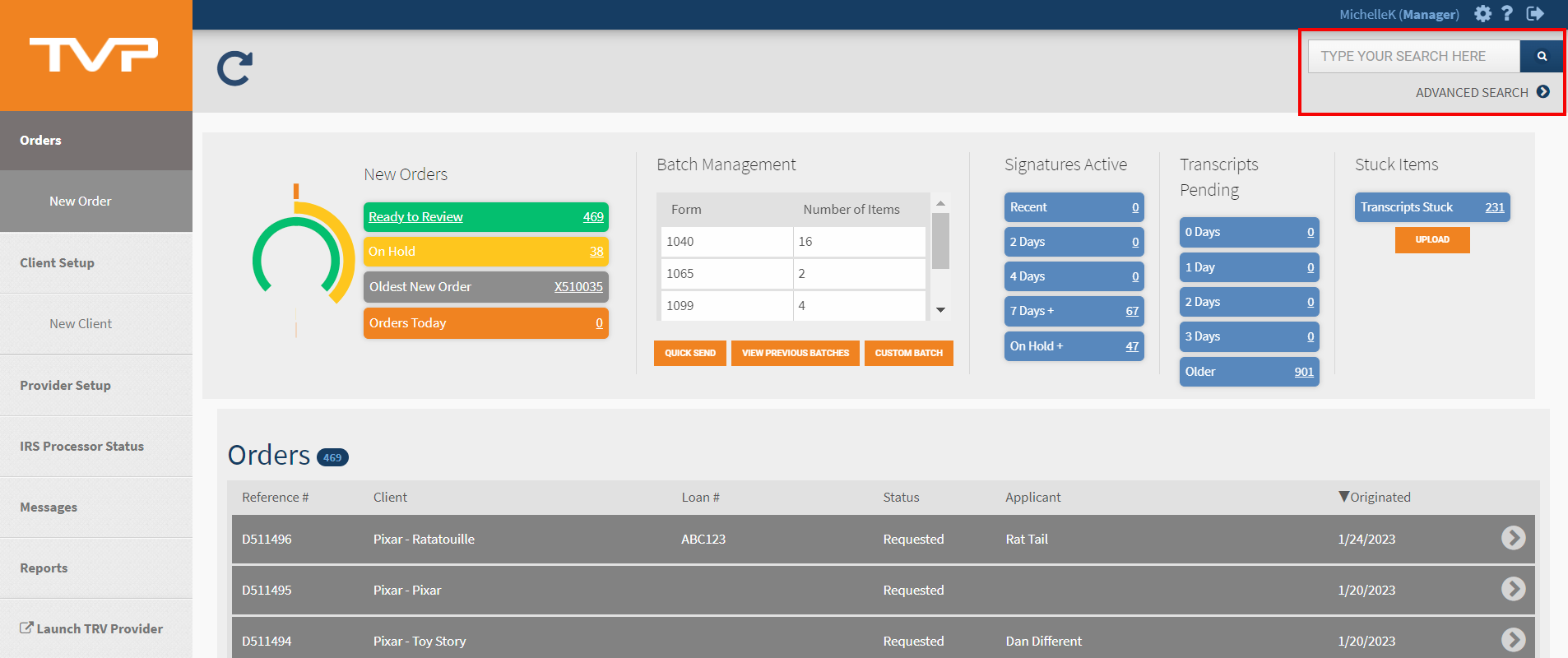Click the search magnifier button
Image resolution: width=1568 pixels, height=658 pixels.
(x=1542, y=56)
